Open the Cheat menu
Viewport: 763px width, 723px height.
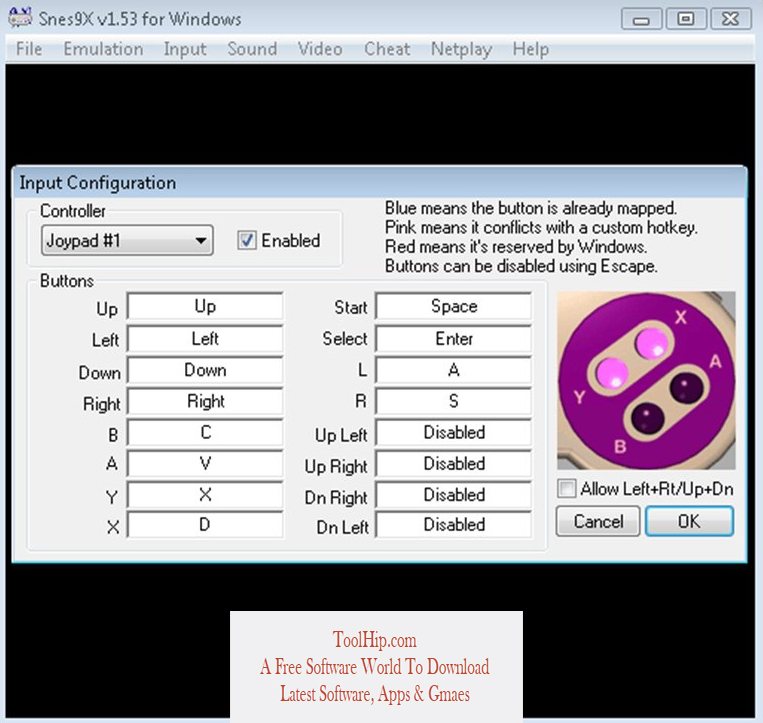387,49
